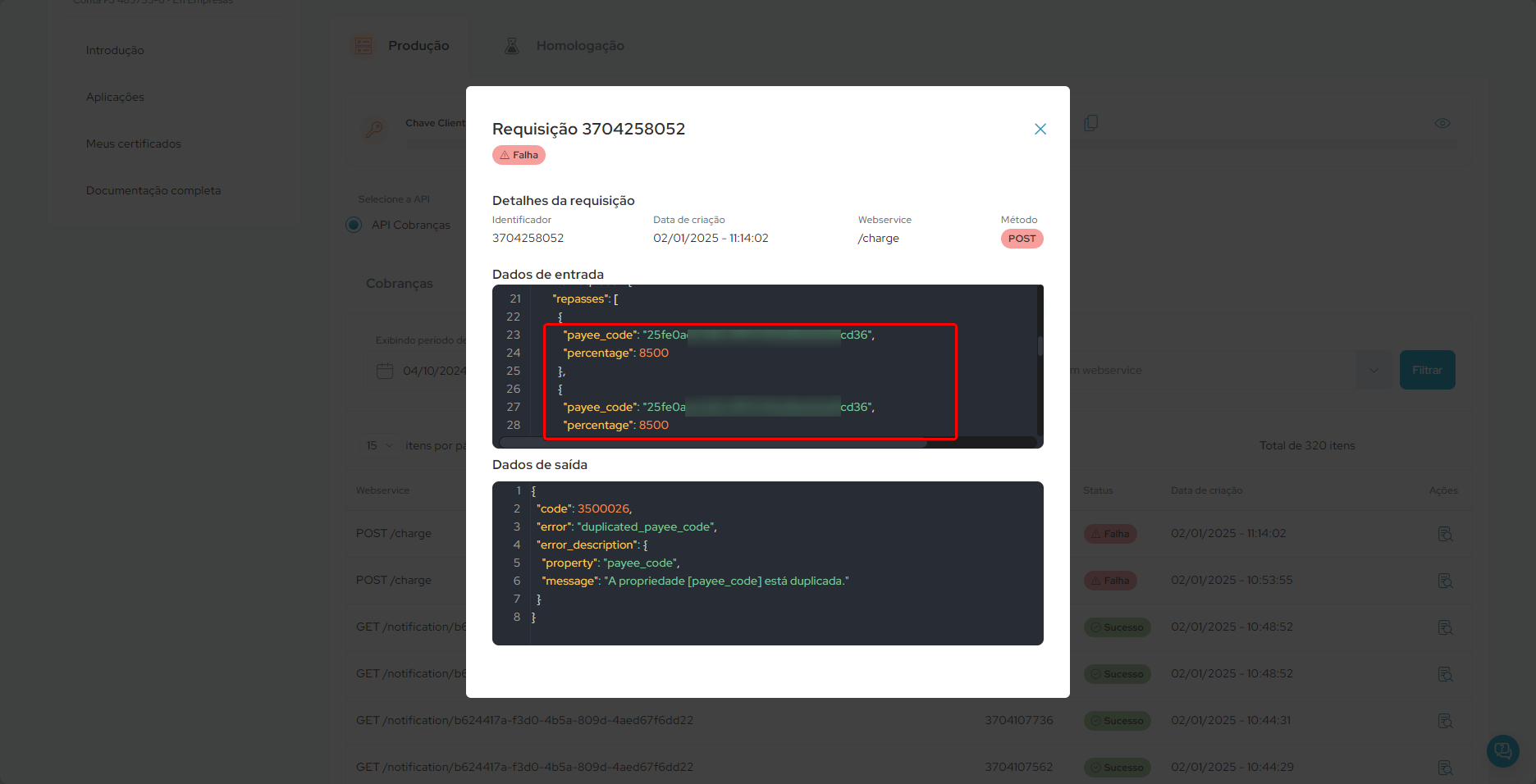Open the chat support bubble icon
The image size is (1536, 784).
click(1502, 750)
